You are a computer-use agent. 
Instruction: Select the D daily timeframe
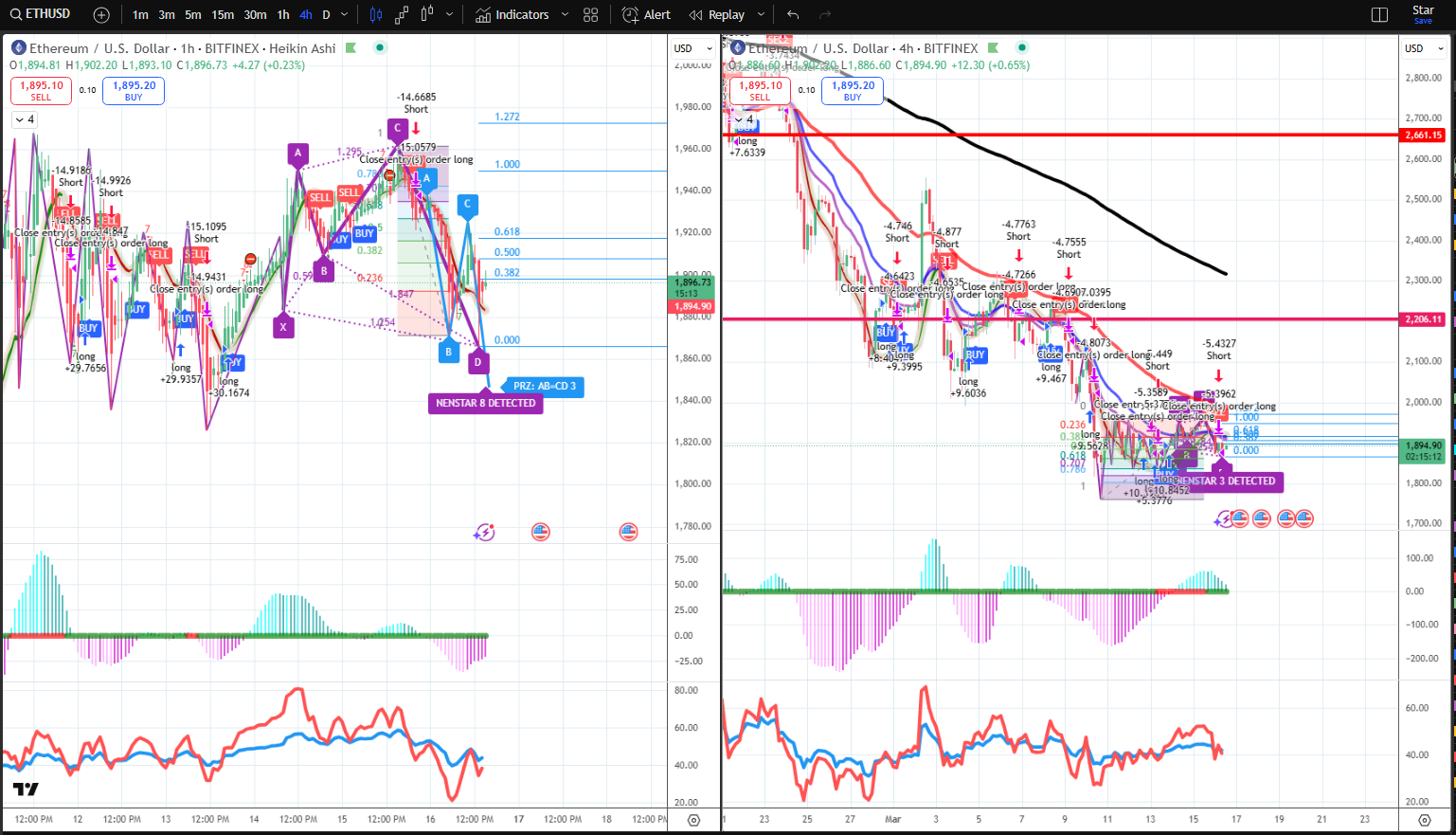coord(327,15)
